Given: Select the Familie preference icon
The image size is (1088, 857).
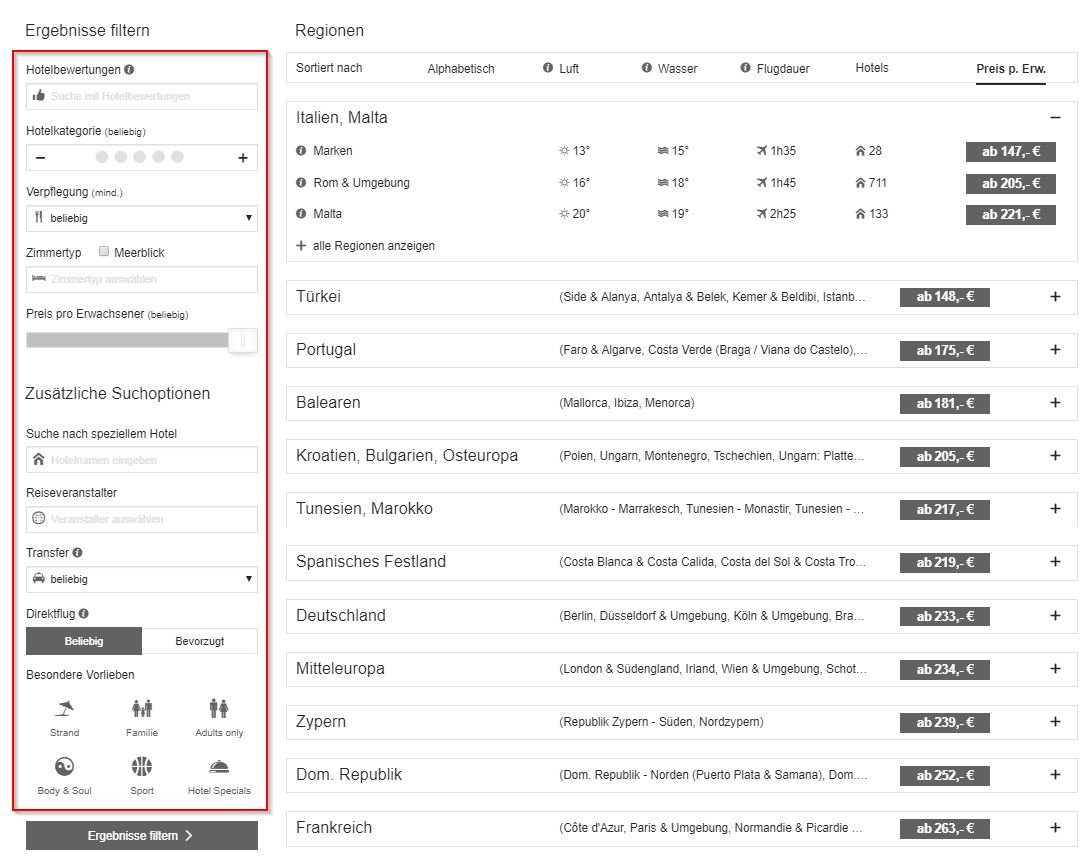Looking at the screenshot, I should [x=142, y=710].
